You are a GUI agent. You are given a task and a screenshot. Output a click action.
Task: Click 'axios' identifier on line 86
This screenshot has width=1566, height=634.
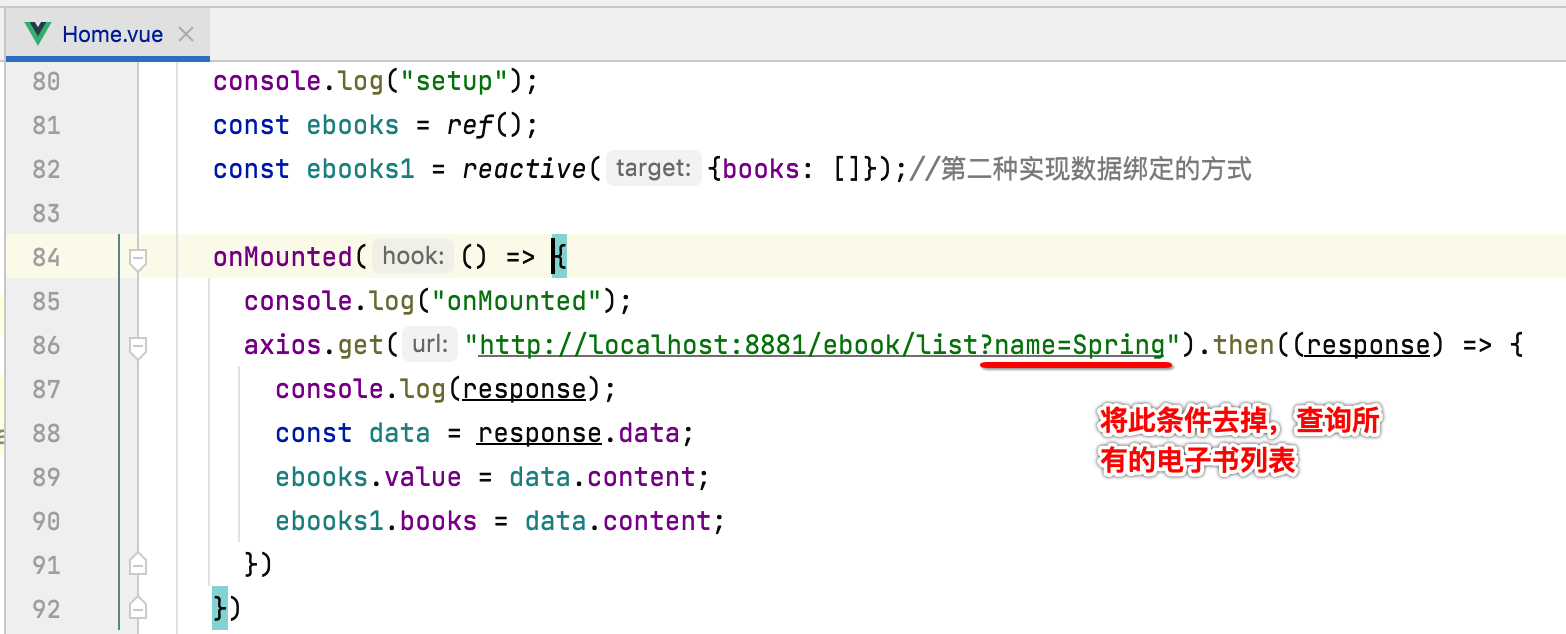(x=283, y=345)
